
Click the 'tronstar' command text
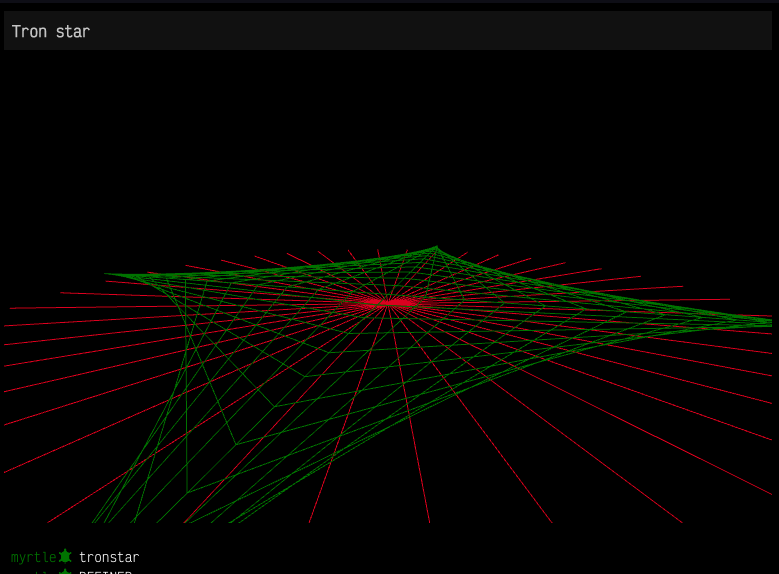pos(109,557)
